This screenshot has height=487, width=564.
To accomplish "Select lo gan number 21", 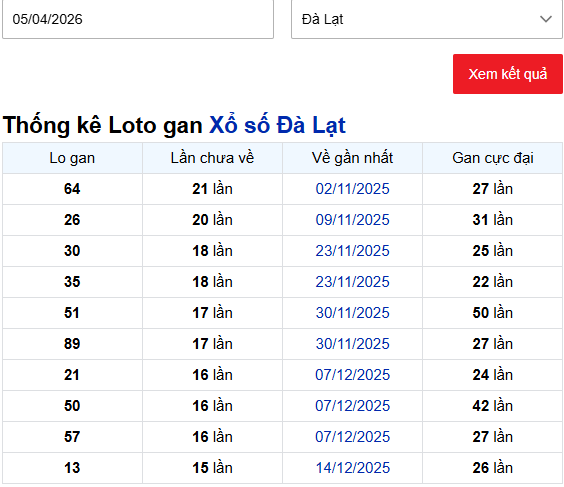I will 72,375.
